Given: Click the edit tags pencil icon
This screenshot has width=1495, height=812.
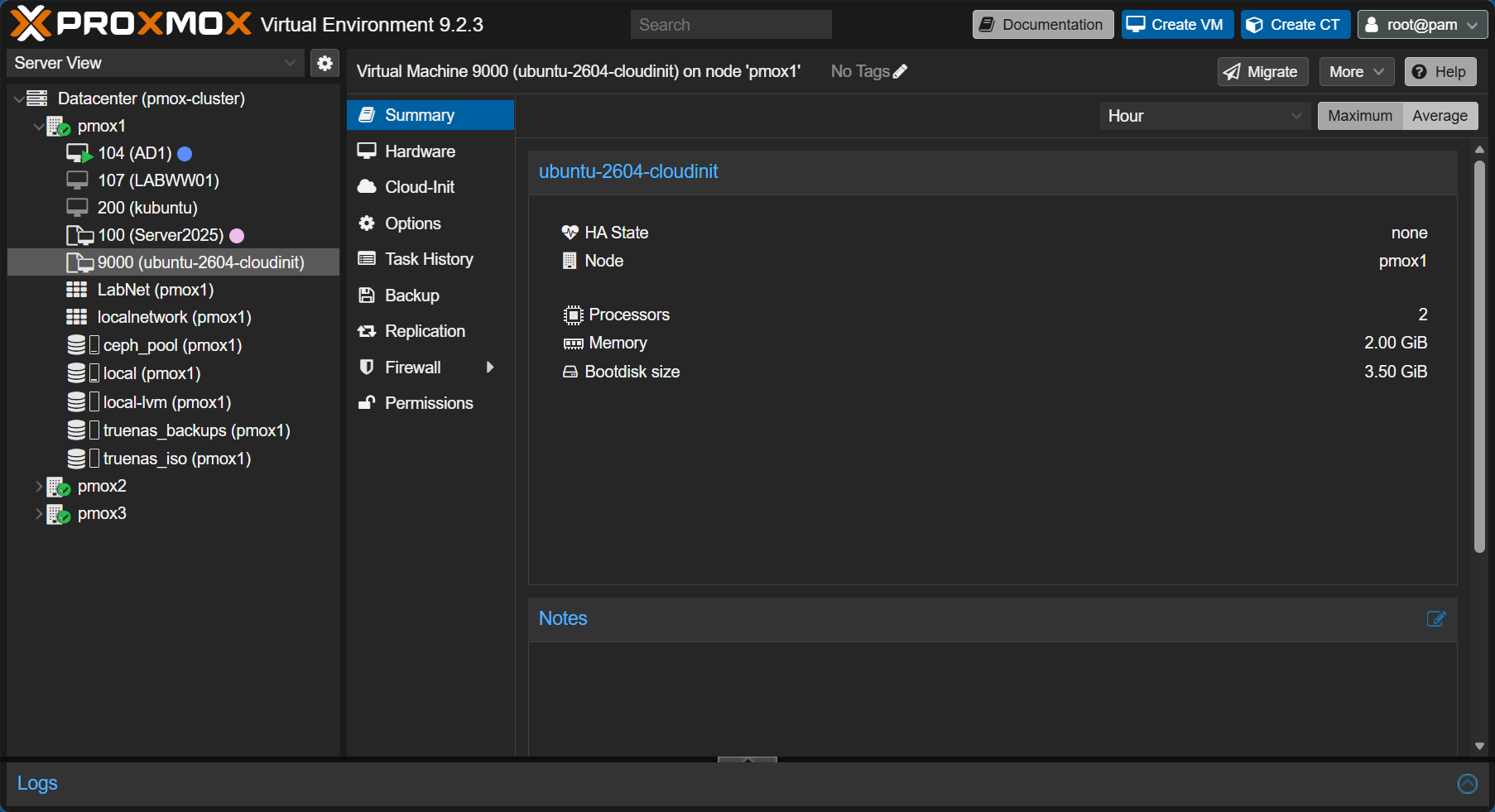Looking at the screenshot, I should pyautogui.click(x=901, y=71).
